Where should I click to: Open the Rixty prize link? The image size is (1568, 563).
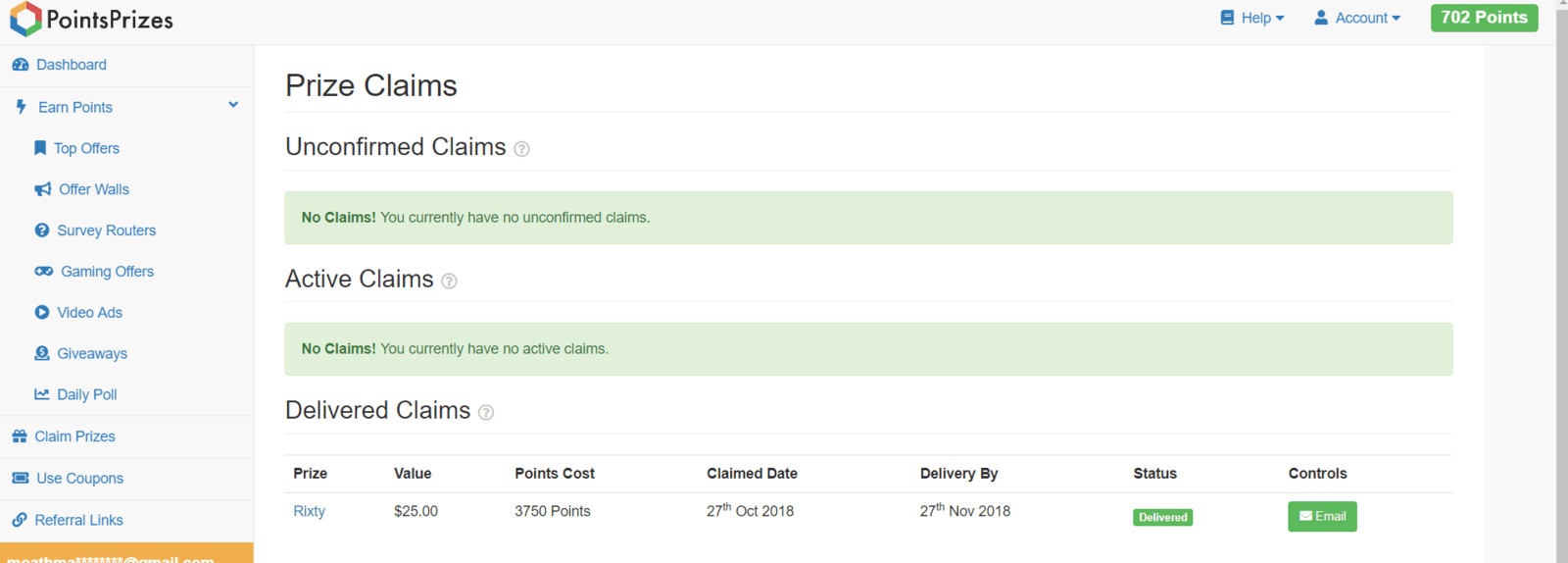[x=309, y=511]
